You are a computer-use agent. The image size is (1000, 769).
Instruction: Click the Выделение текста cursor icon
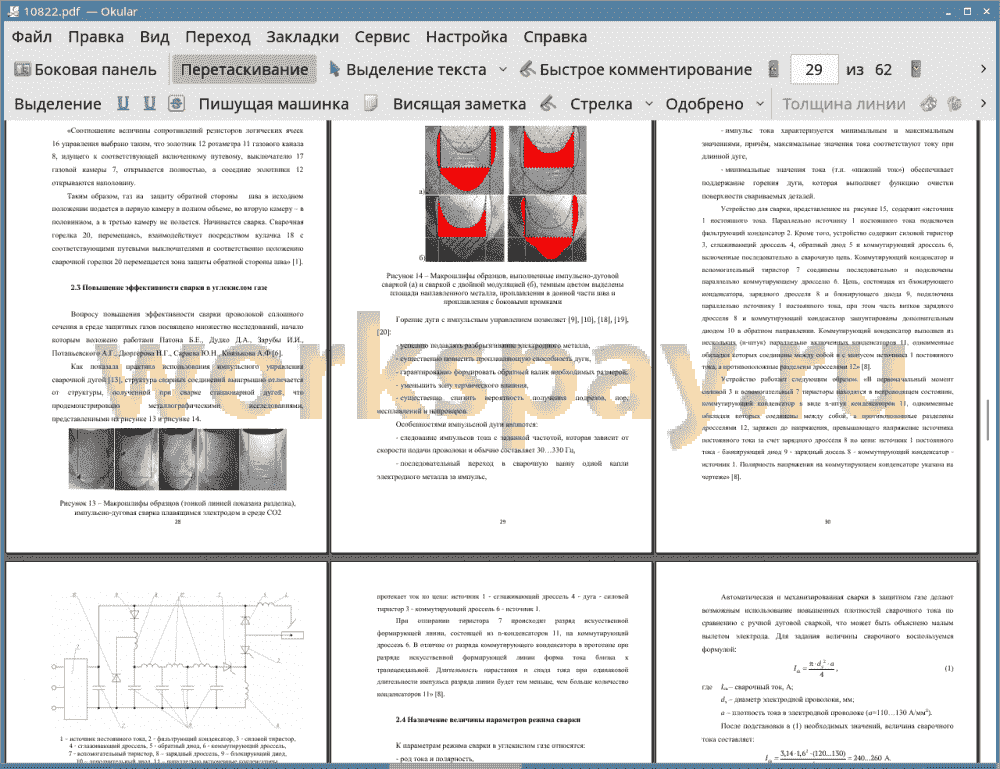pyautogui.click(x=334, y=69)
